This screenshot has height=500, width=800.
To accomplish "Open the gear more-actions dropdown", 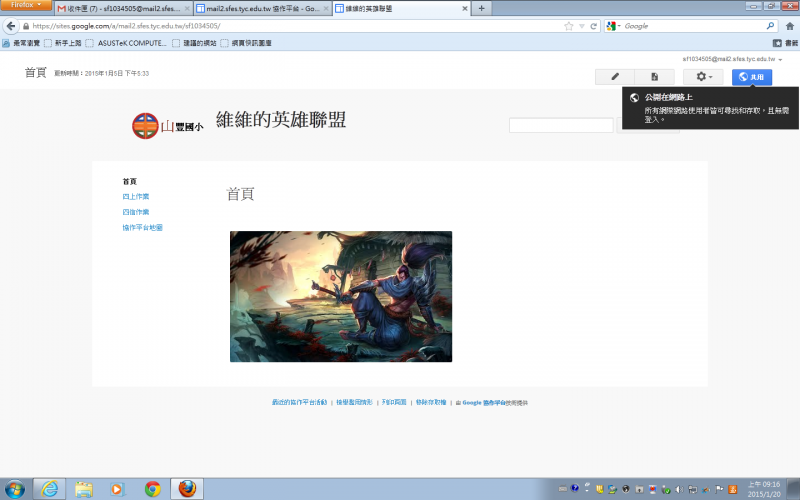I will point(703,77).
